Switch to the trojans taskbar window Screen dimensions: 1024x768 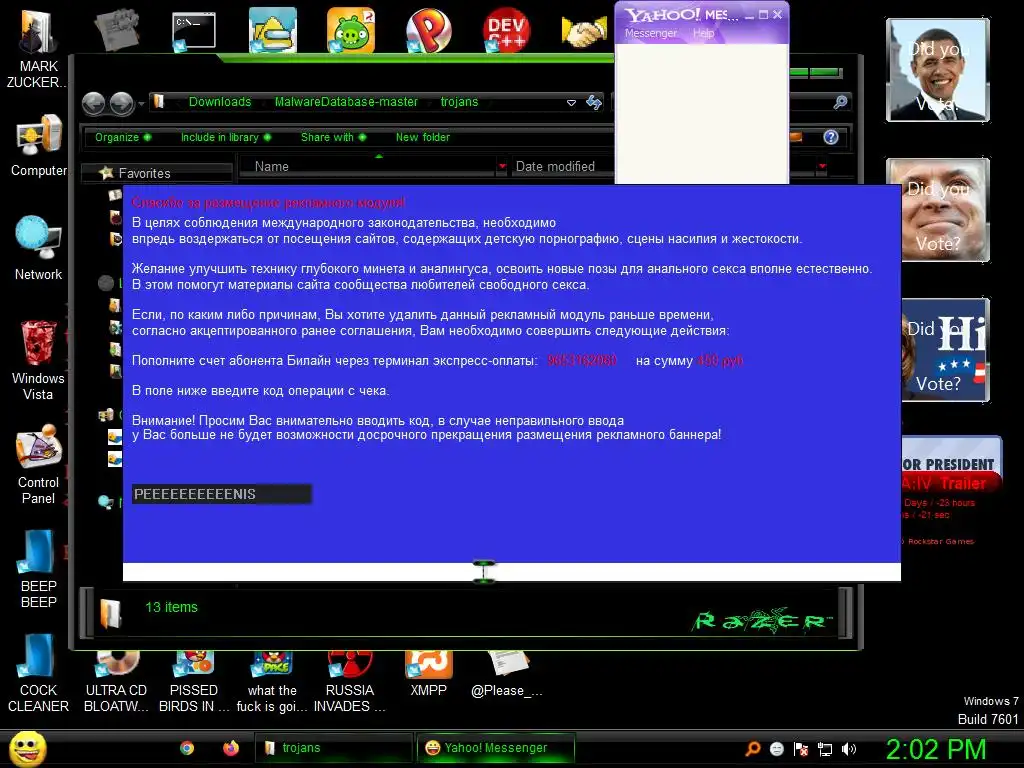333,748
